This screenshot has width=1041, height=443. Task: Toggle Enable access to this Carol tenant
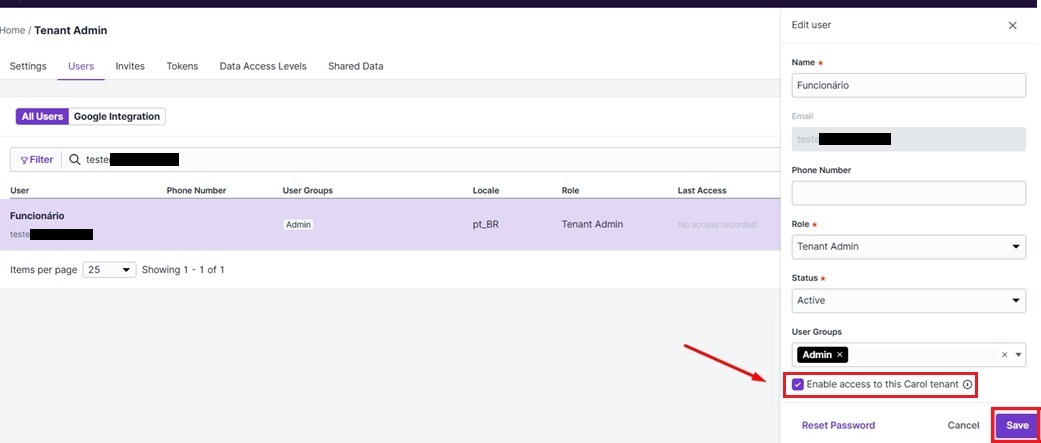point(797,385)
